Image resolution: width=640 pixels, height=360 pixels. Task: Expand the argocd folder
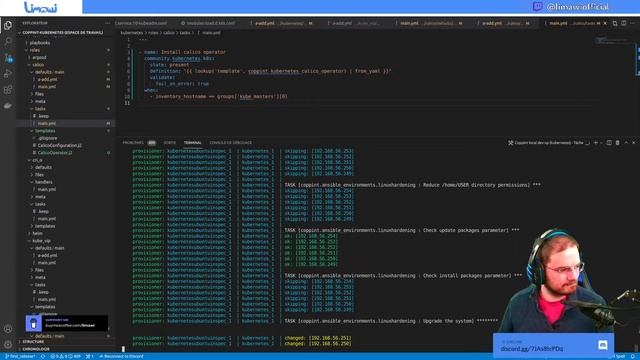(x=39, y=58)
